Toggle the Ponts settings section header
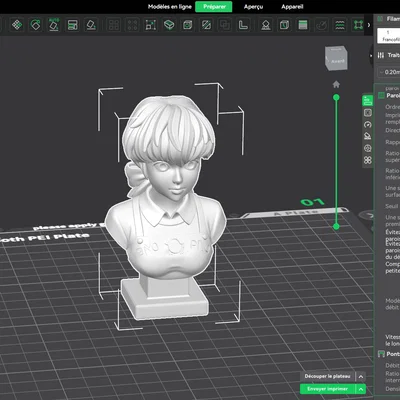Viewport: 400px width, 400px height. click(x=389, y=354)
